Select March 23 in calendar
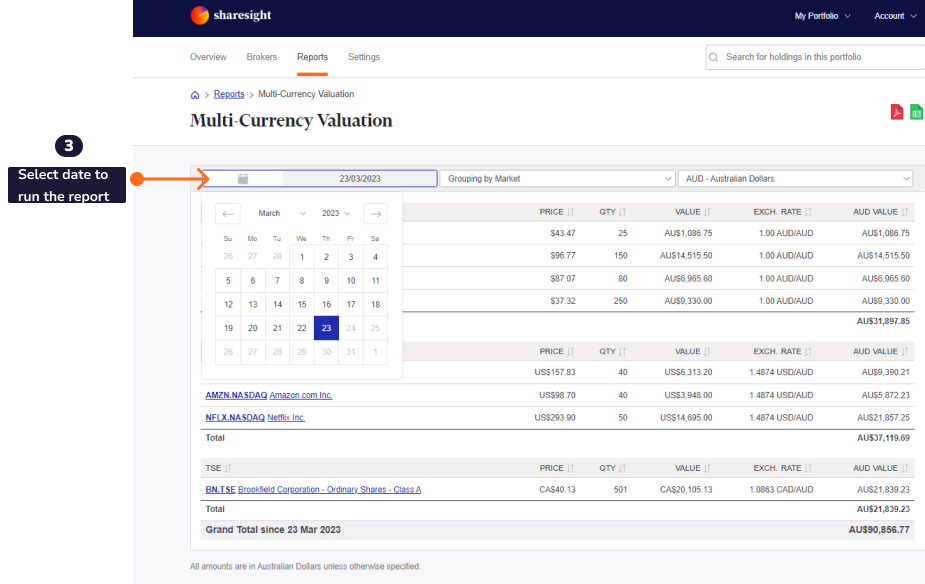This screenshot has width=925, height=584. (326, 328)
